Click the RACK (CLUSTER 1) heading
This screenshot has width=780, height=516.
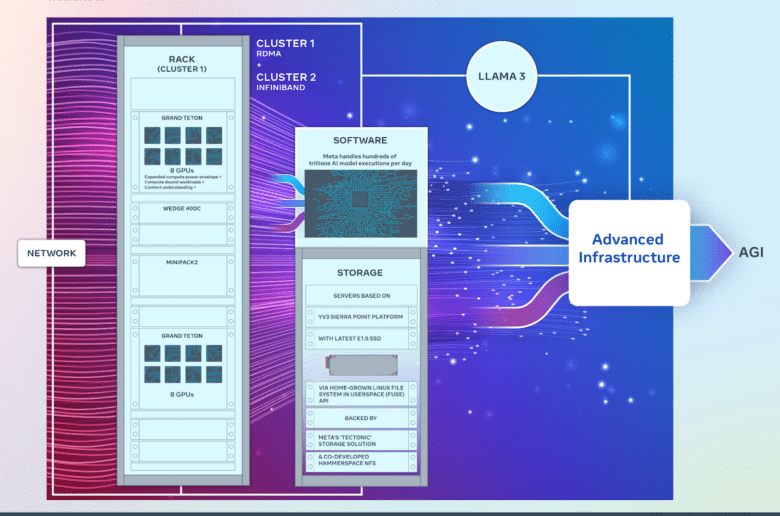pyautogui.click(x=182, y=64)
